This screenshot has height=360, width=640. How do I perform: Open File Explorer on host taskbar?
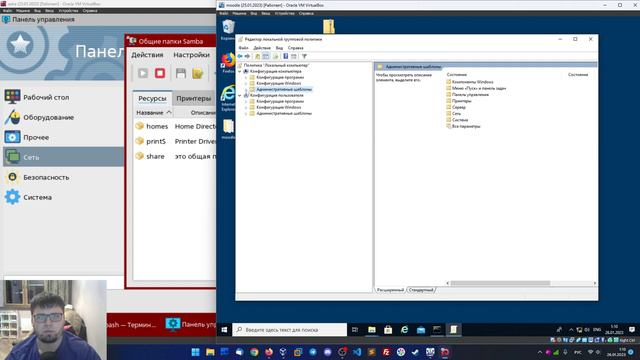point(210,352)
